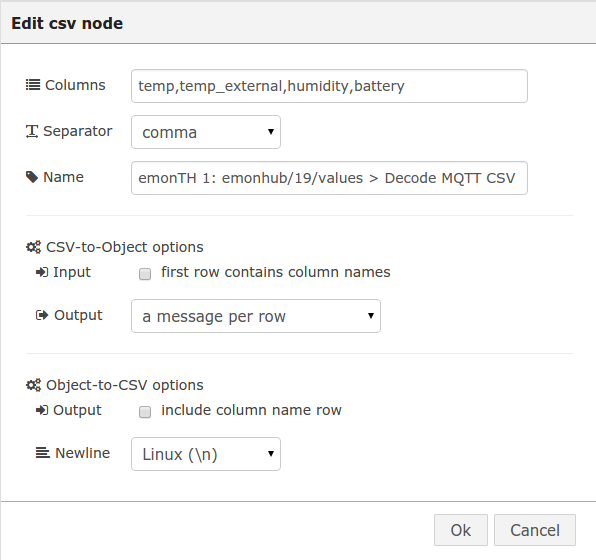596x560 pixels.
Task: Click the list icon beside Columns
Action: [x=33, y=85]
